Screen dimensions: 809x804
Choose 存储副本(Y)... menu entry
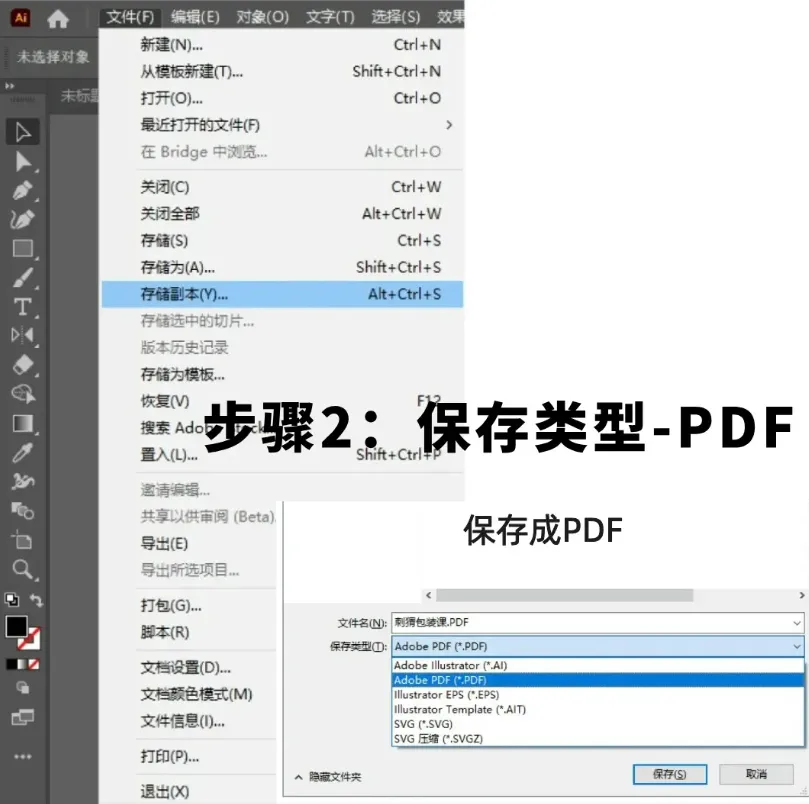[x=282, y=294]
